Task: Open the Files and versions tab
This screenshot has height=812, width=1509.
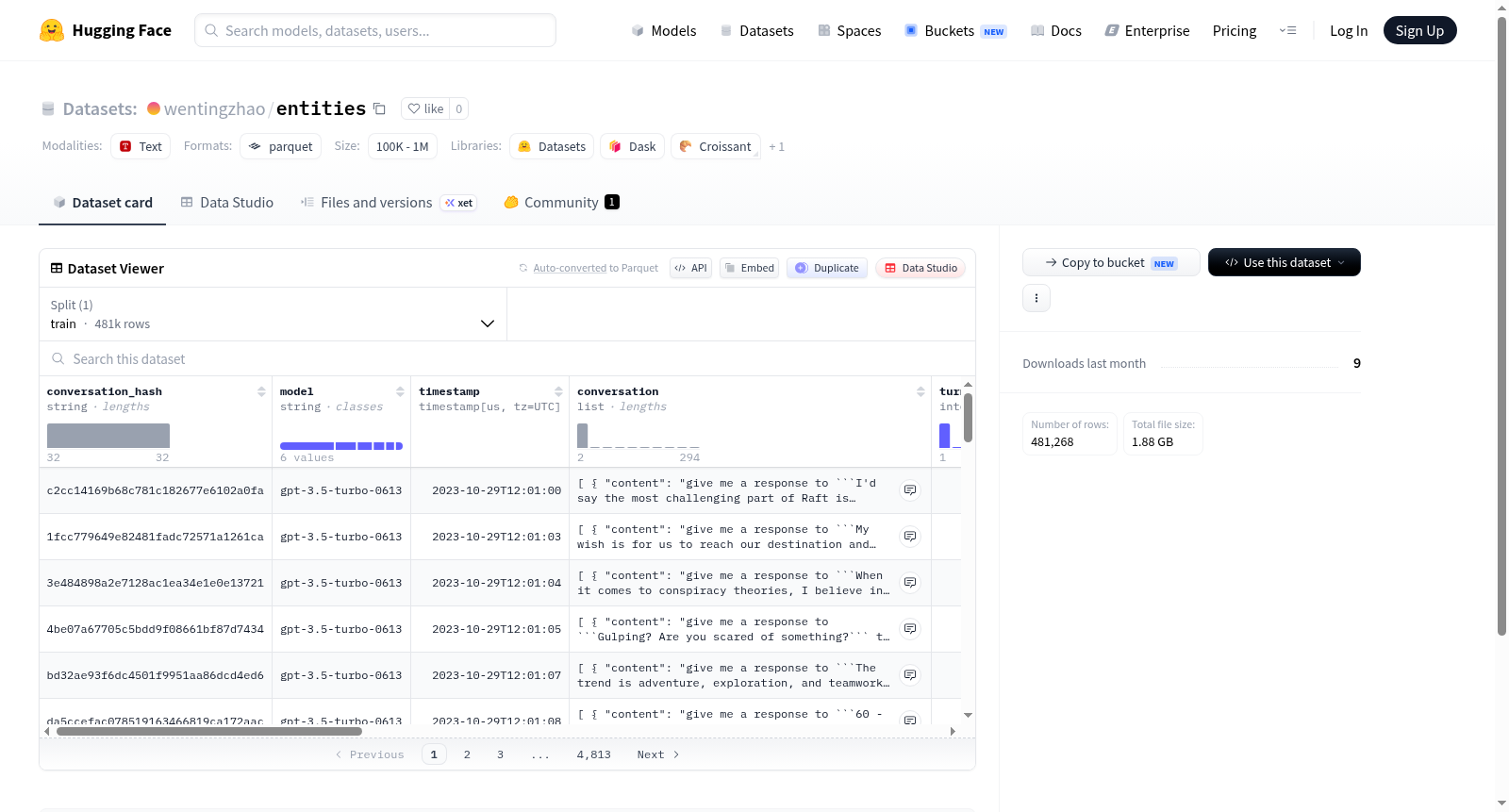Action: point(389,203)
